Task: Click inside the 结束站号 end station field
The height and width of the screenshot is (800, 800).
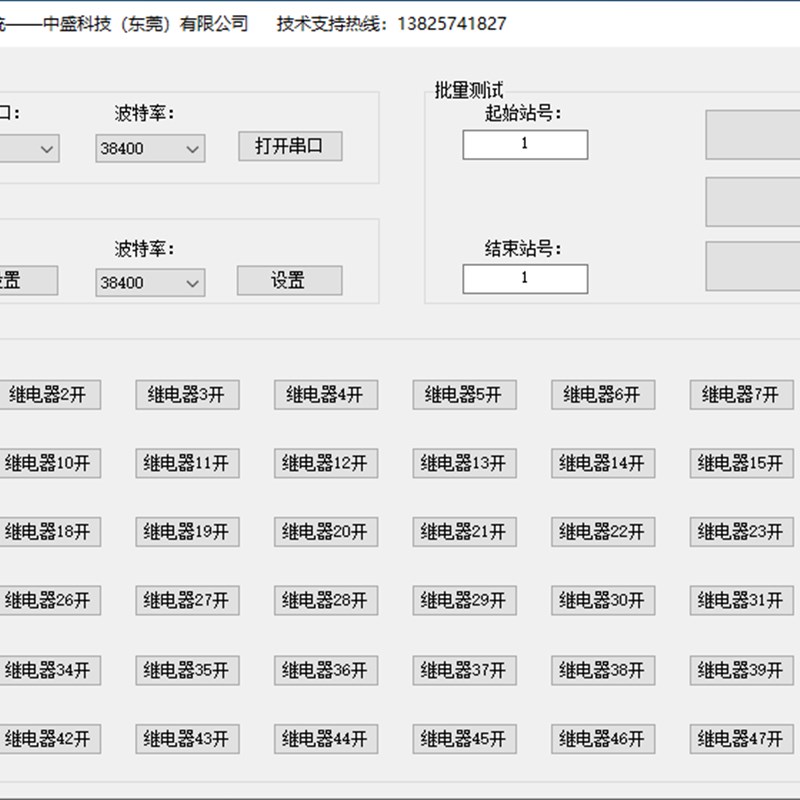Action: pos(524,278)
